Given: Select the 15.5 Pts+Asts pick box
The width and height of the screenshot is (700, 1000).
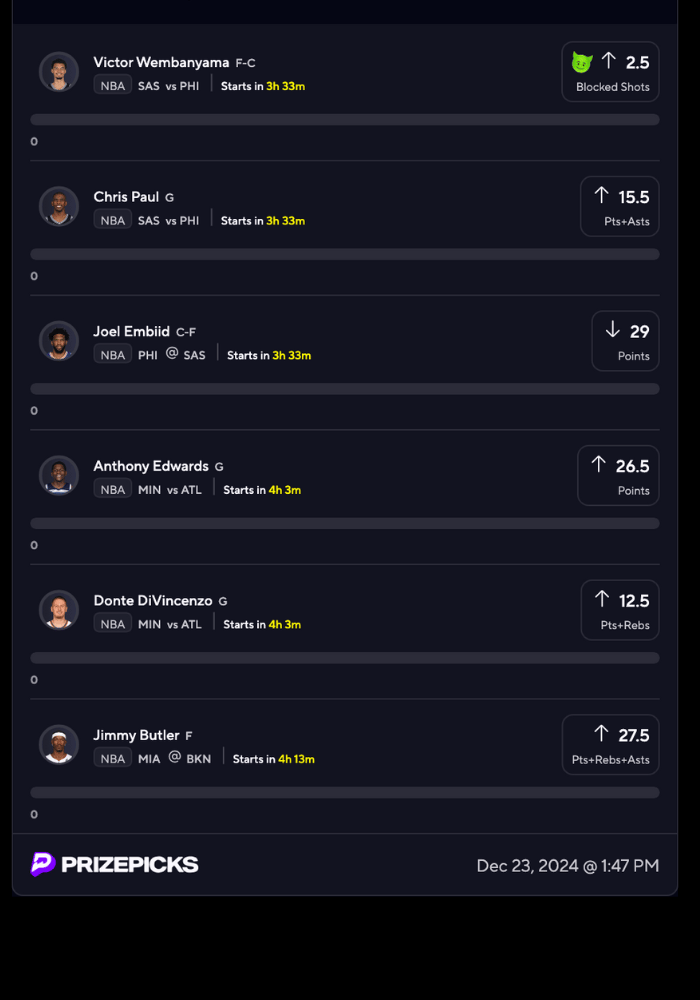Looking at the screenshot, I should pyautogui.click(x=620, y=206).
